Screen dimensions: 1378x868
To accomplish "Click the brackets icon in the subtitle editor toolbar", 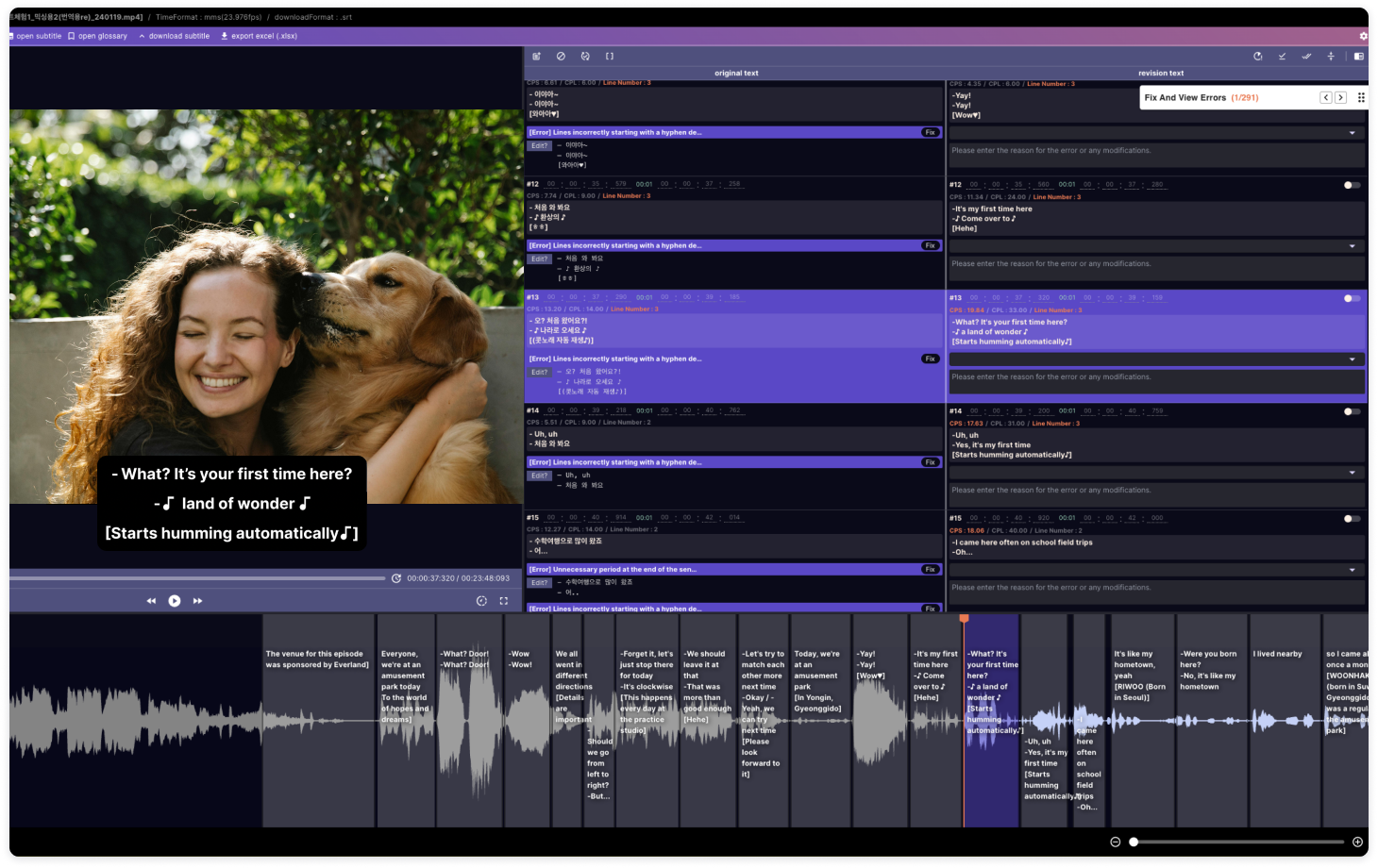I will coord(610,57).
